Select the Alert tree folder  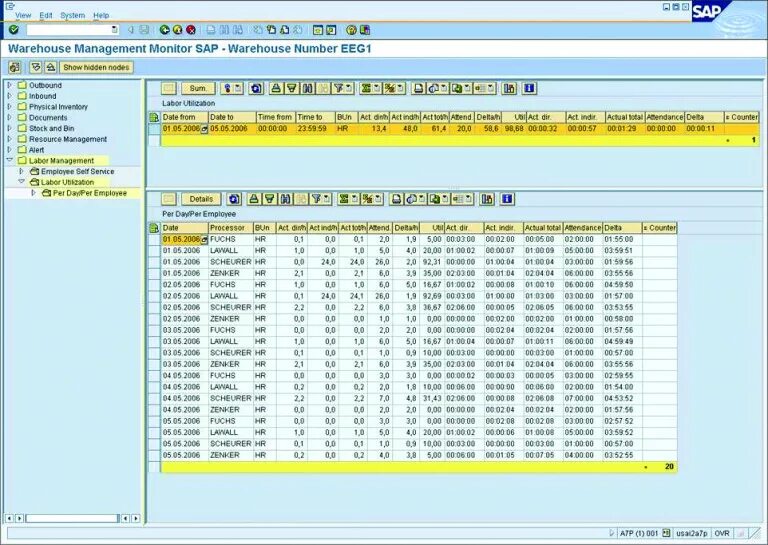(x=36, y=150)
